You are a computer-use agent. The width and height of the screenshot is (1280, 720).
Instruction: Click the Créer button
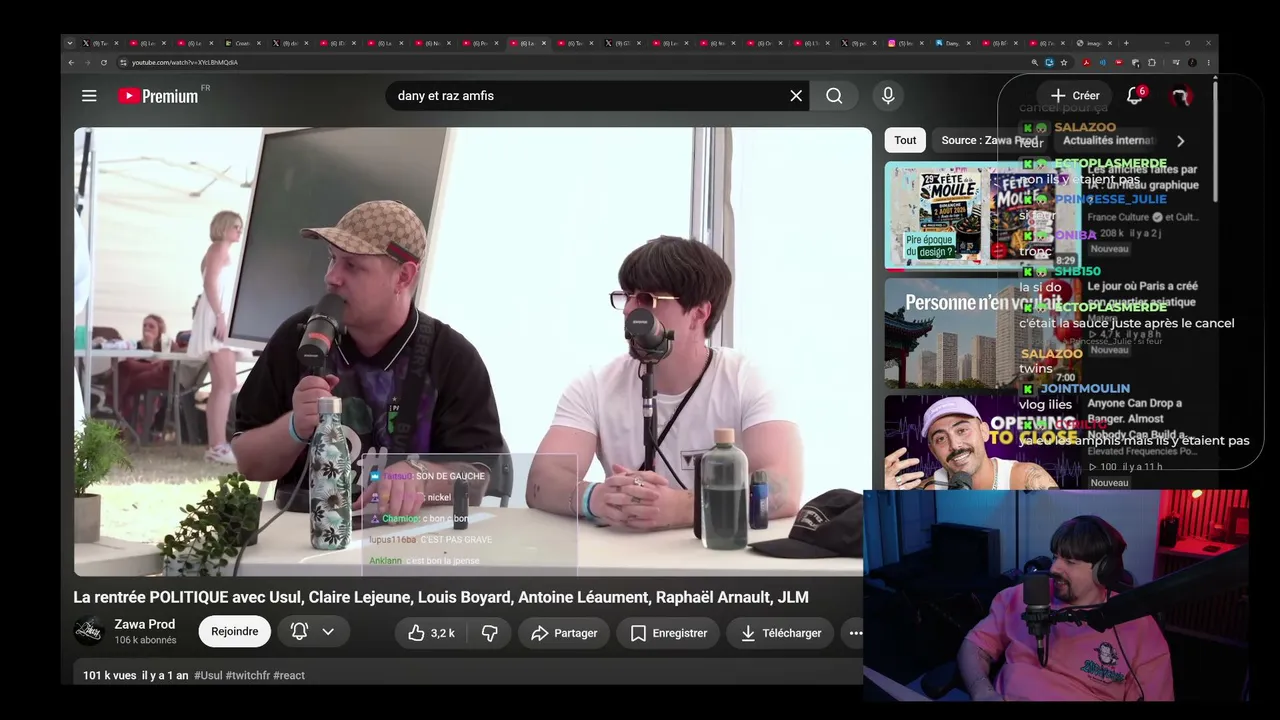pos(1075,96)
